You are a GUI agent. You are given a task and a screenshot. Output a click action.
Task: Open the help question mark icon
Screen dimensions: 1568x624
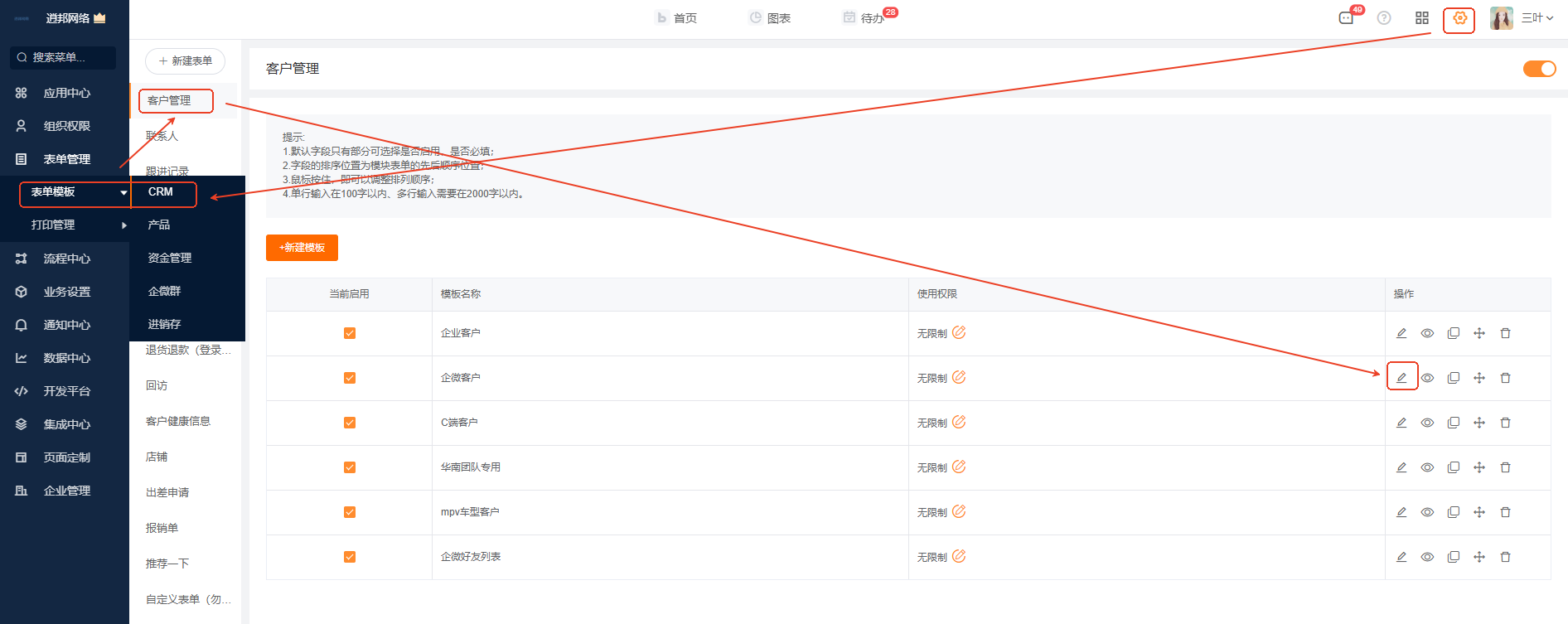pos(1384,18)
